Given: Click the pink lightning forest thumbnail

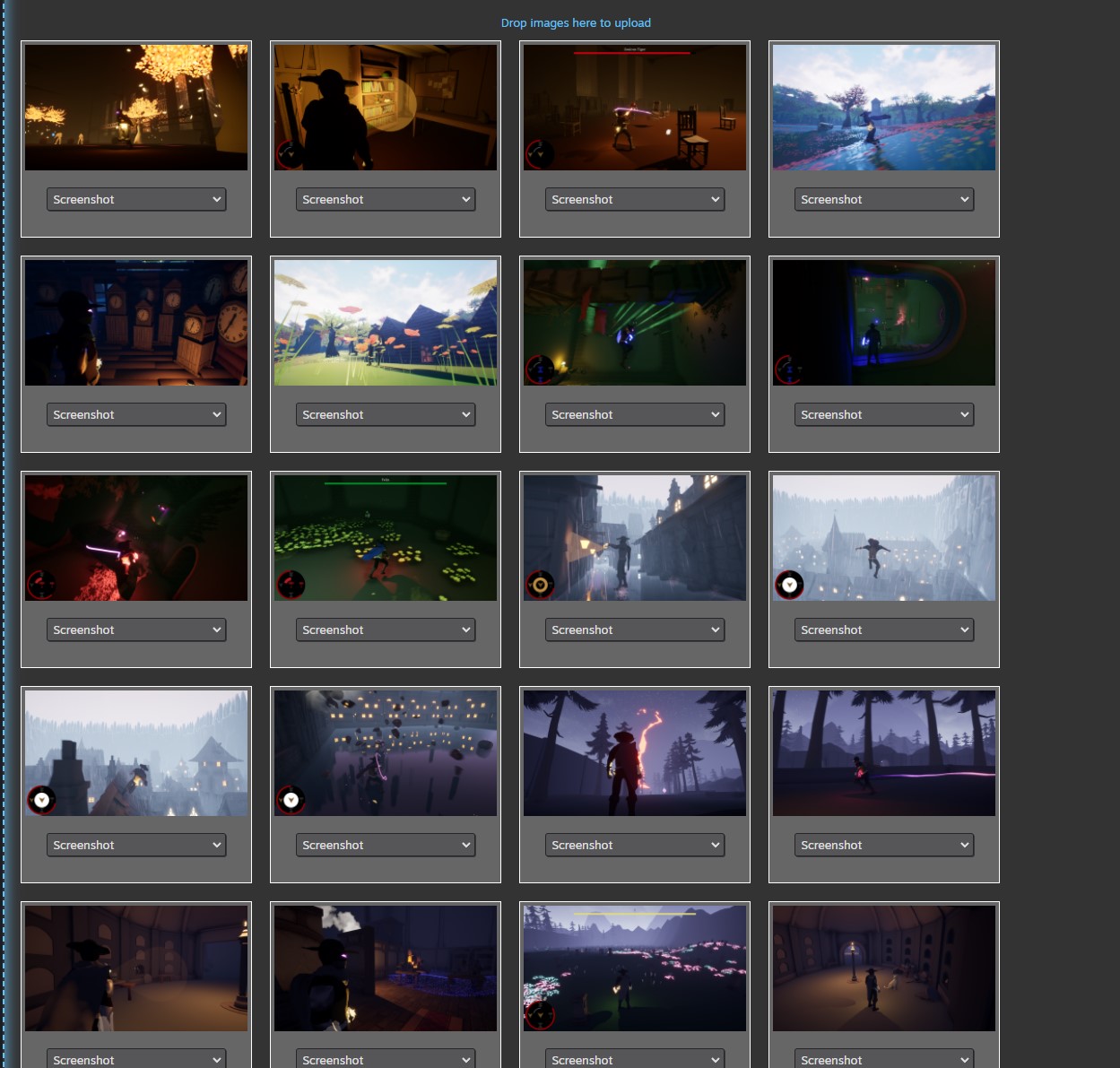Looking at the screenshot, I should coord(635,753).
